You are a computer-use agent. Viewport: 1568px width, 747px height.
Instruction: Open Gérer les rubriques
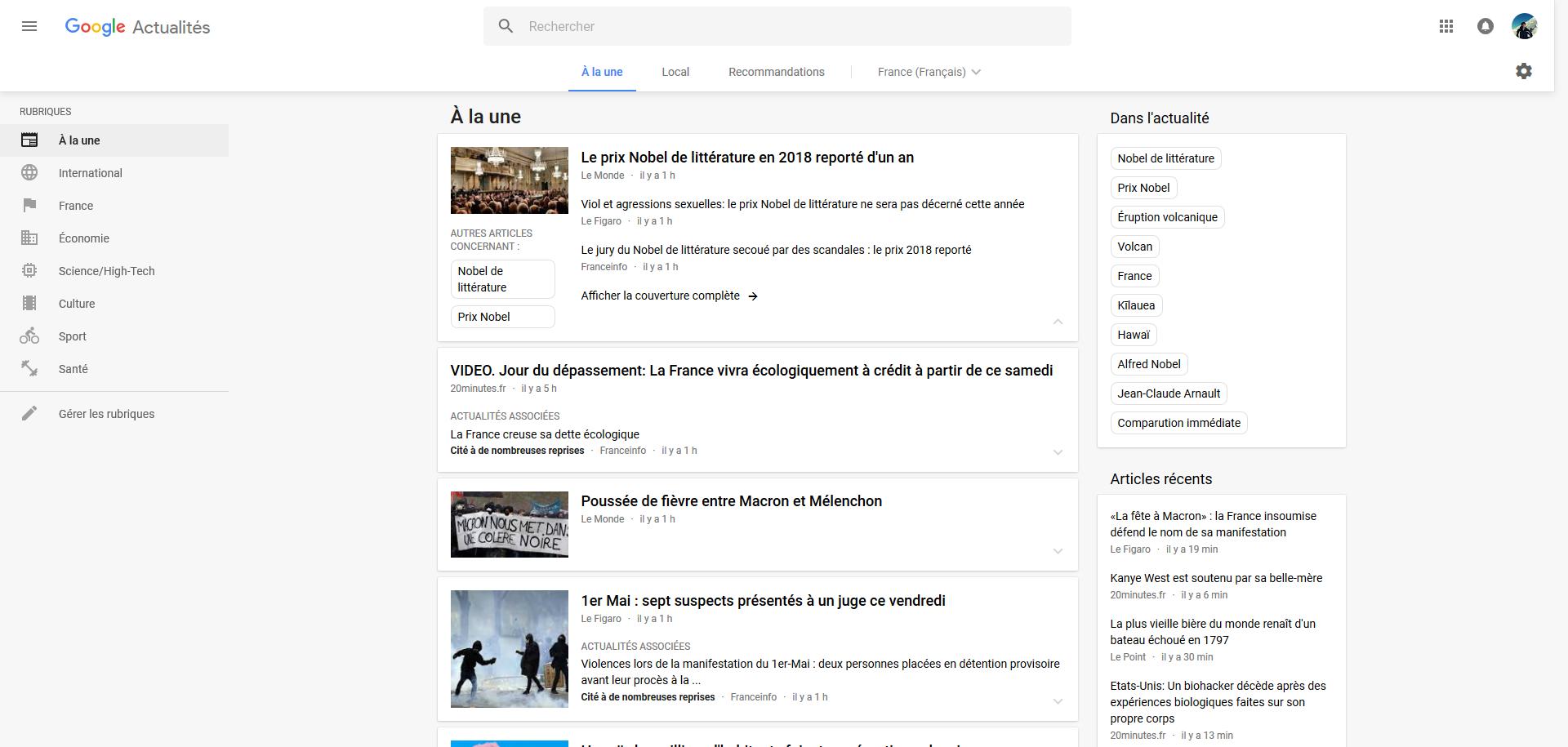114,414
